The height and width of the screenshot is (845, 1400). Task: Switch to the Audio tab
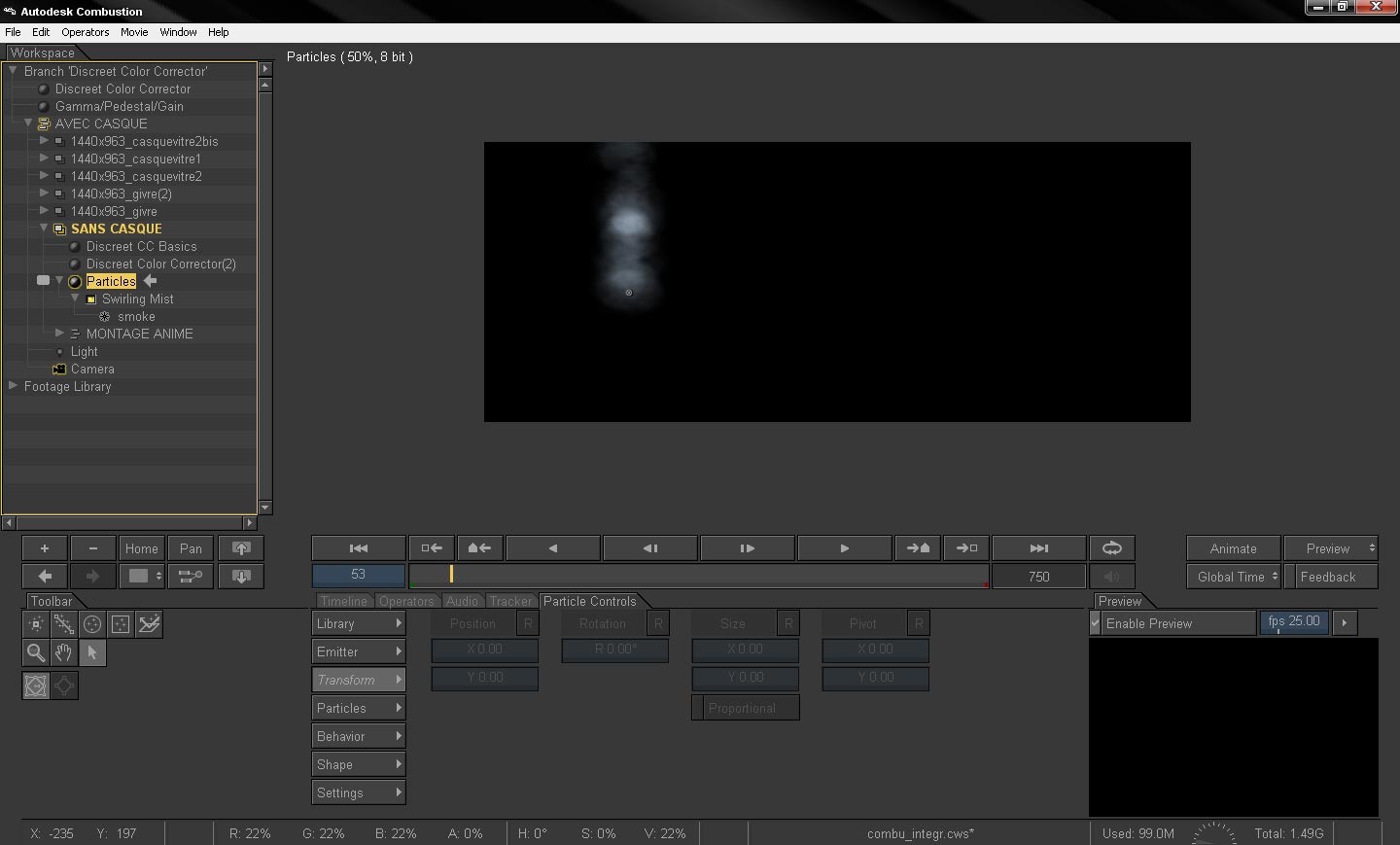462,601
